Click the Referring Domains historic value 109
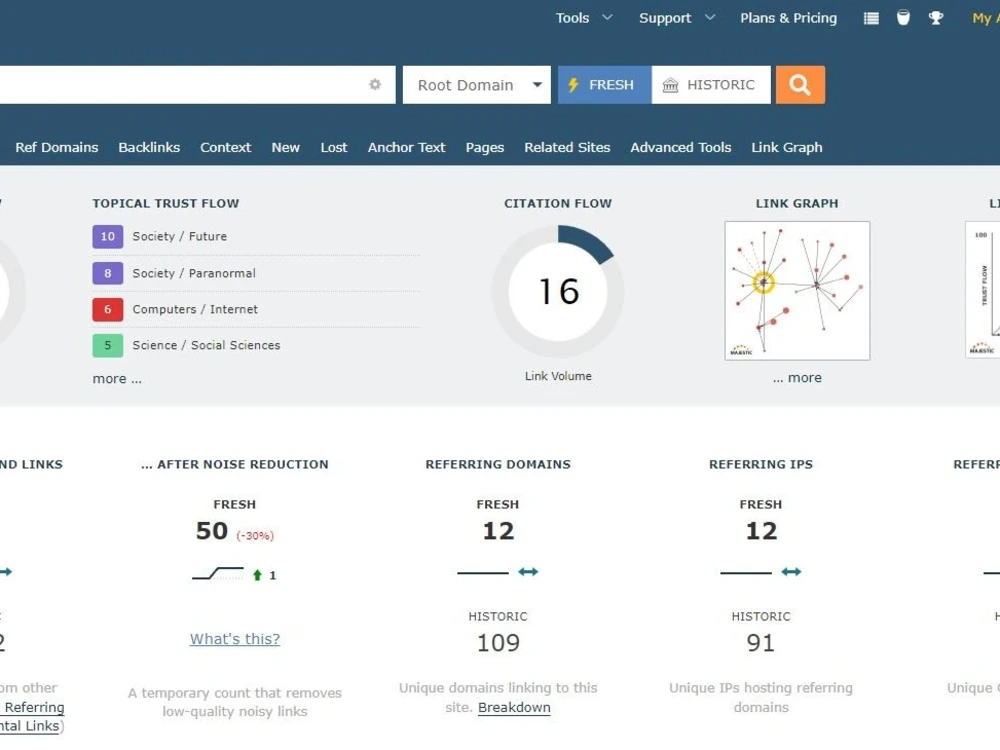The image size is (1000, 750). pos(498,643)
